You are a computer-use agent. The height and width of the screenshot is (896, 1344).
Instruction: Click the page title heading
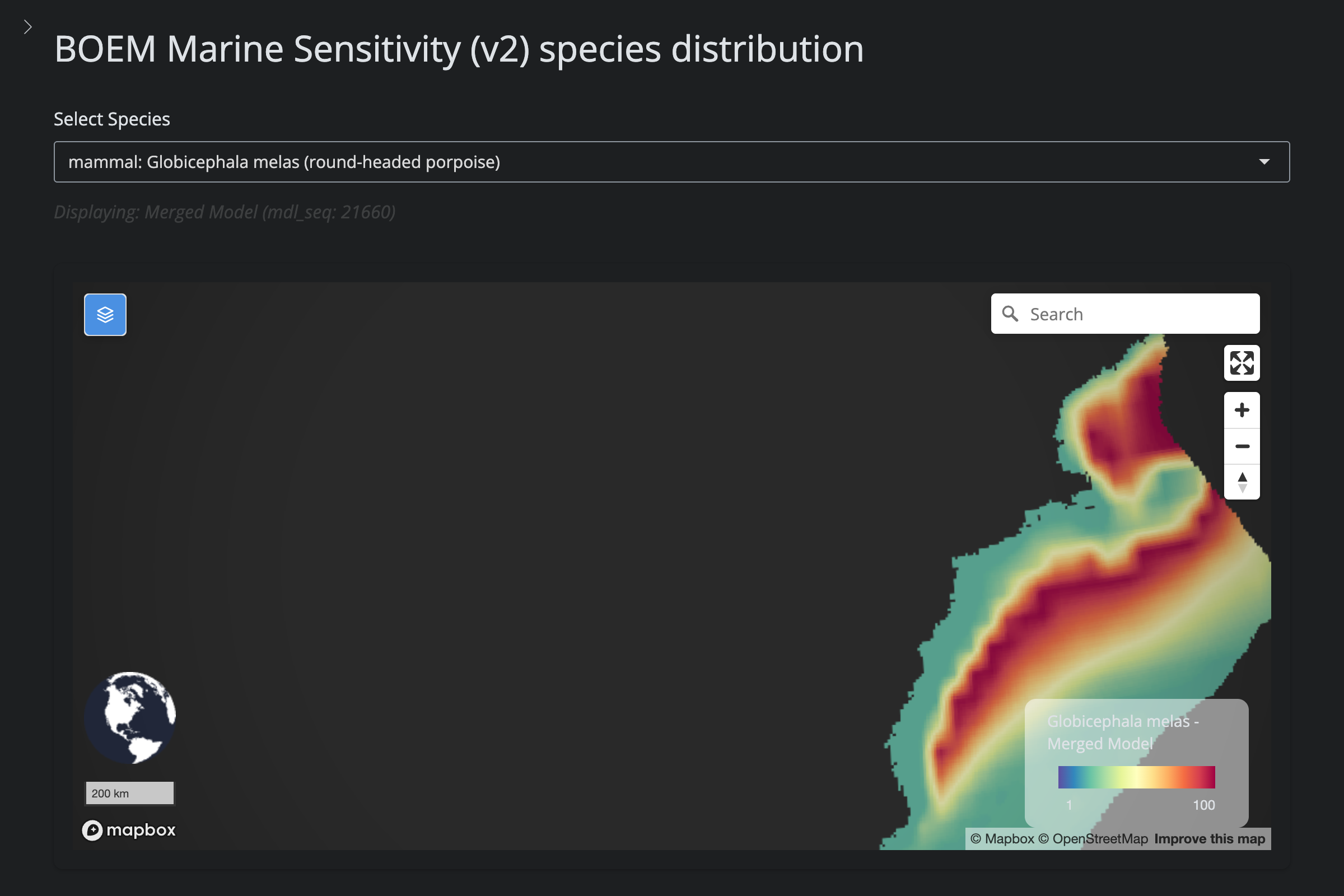(458, 49)
